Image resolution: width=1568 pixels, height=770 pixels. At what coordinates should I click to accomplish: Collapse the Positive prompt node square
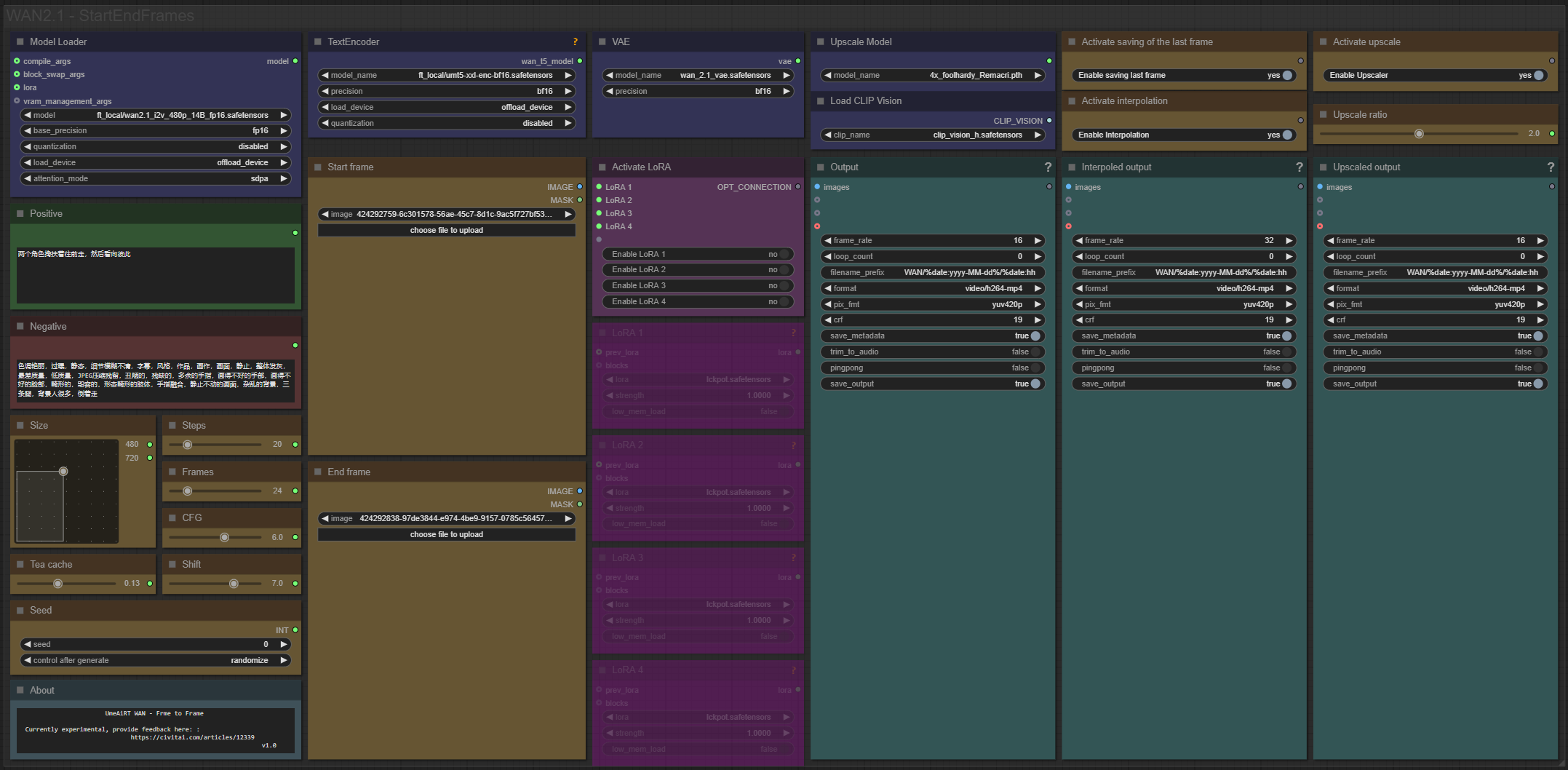(20, 213)
